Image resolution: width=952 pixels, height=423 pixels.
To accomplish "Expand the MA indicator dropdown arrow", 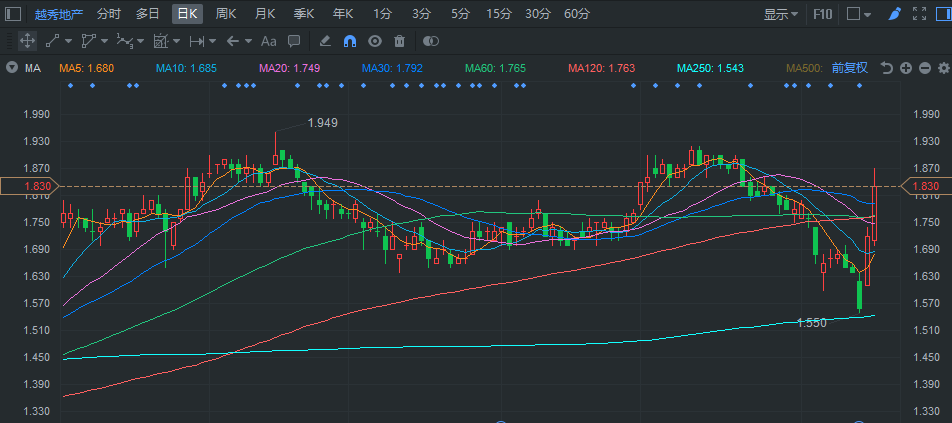I will (x=11, y=68).
